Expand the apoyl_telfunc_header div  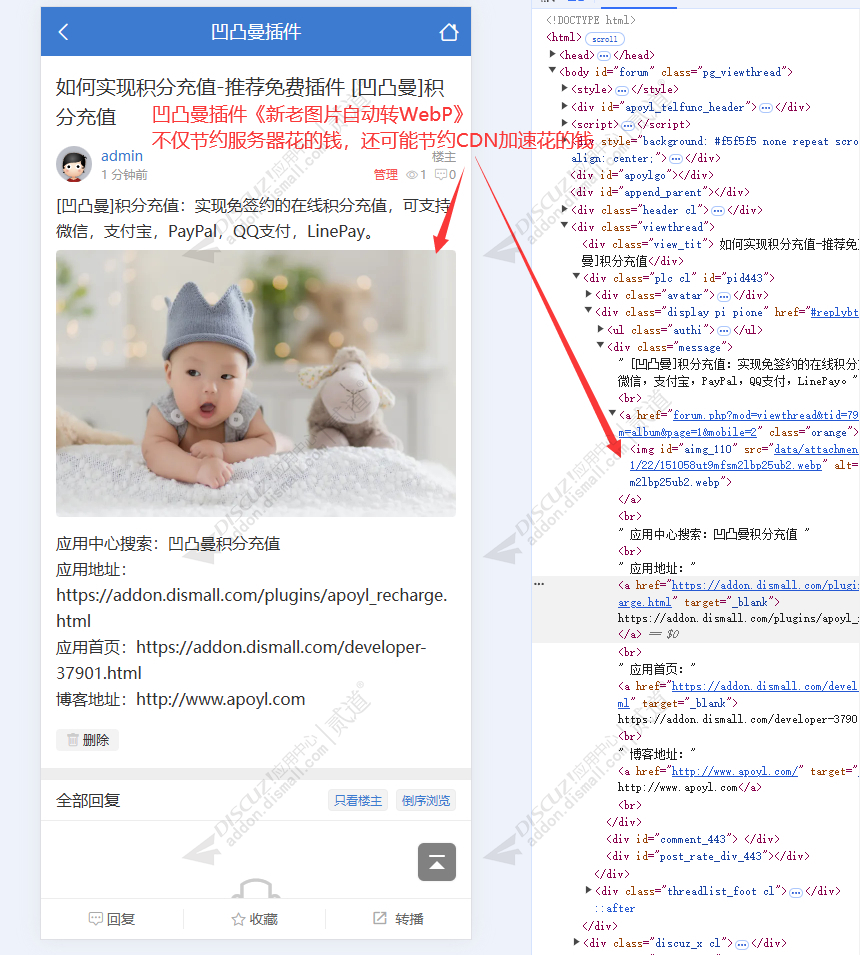coord(565,107)
